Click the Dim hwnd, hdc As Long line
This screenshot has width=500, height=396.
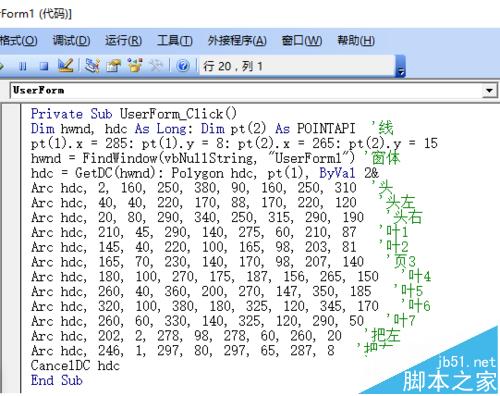click(212, 129)
